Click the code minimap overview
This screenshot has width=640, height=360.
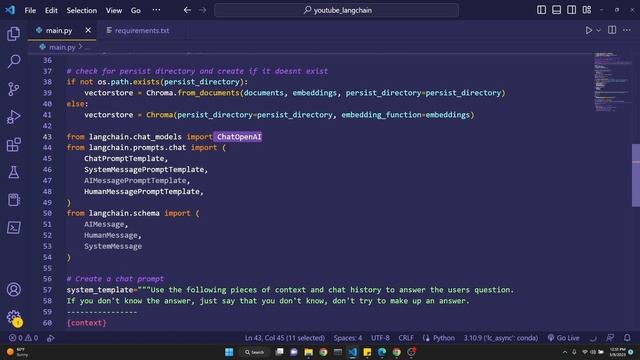[x=612, y=82]
